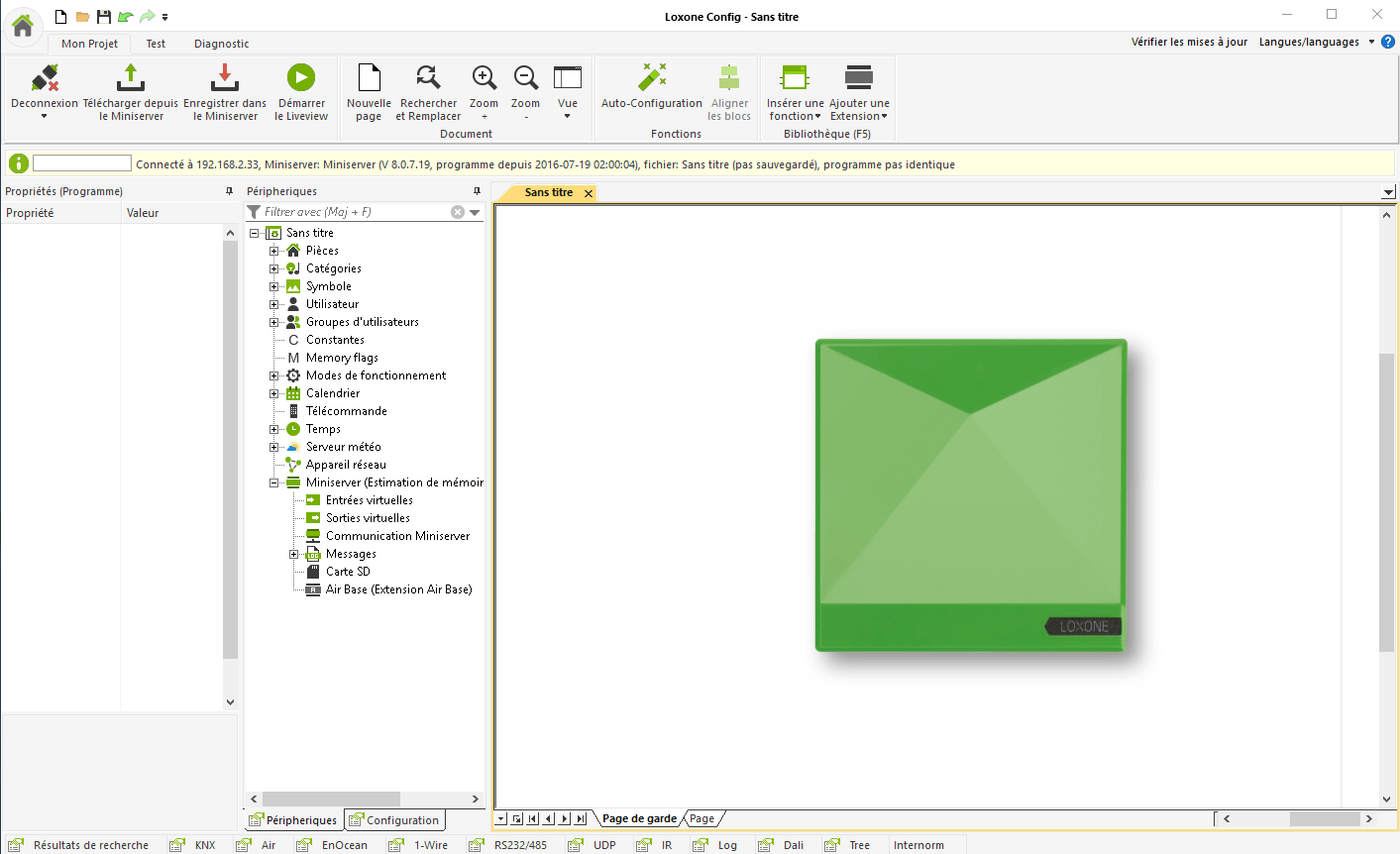Select Communication Miniserver item

click(397, 536)
